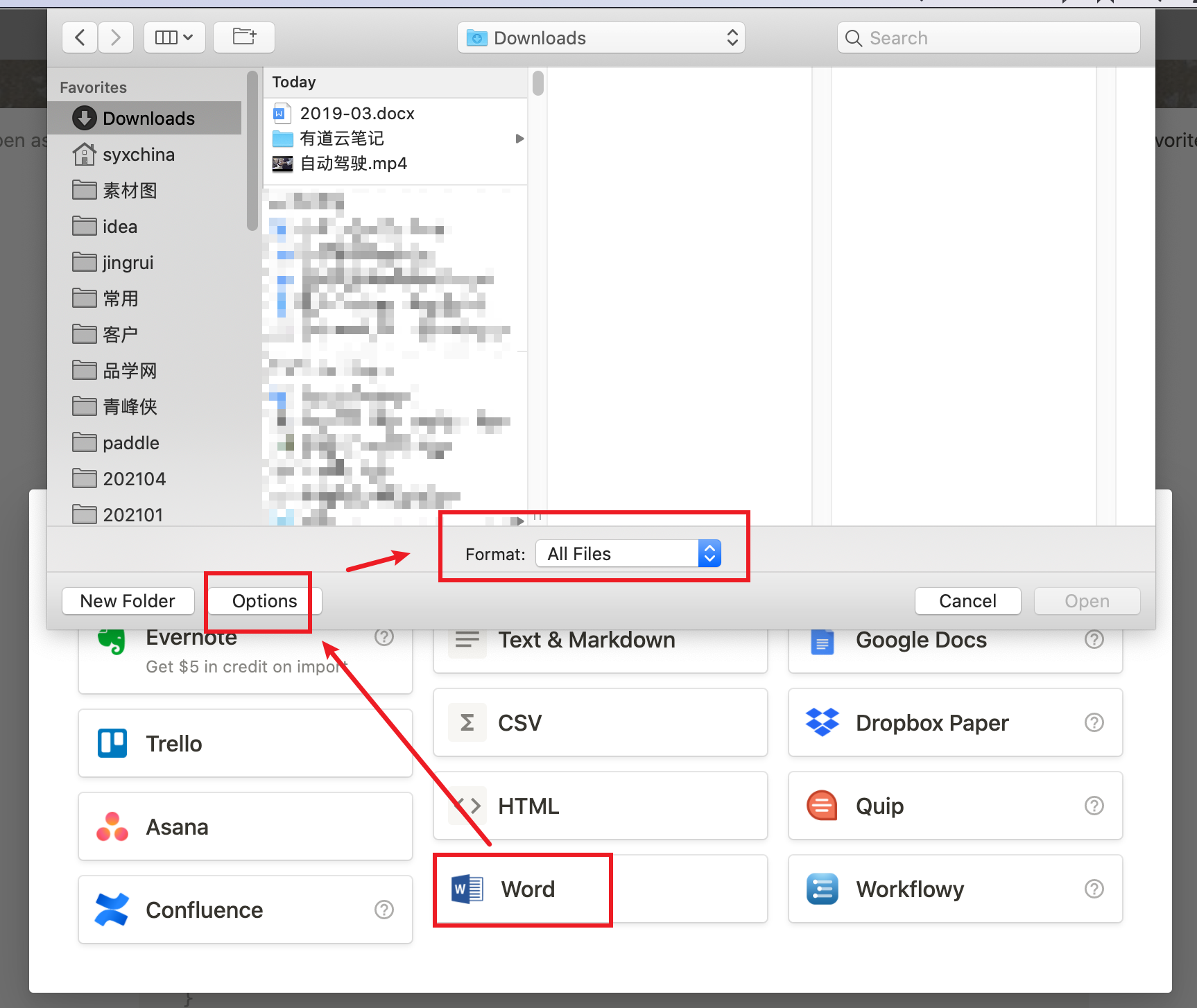Open the 青峰侠 folder in sidebar
Viewport: 1197px width, 1008px height.
tap(145, 406)
